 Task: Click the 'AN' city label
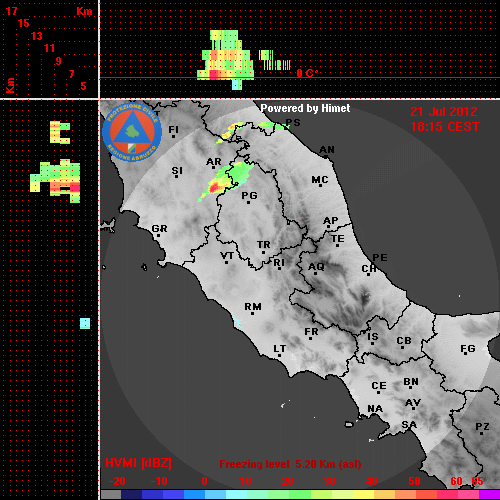coord(327,150)
